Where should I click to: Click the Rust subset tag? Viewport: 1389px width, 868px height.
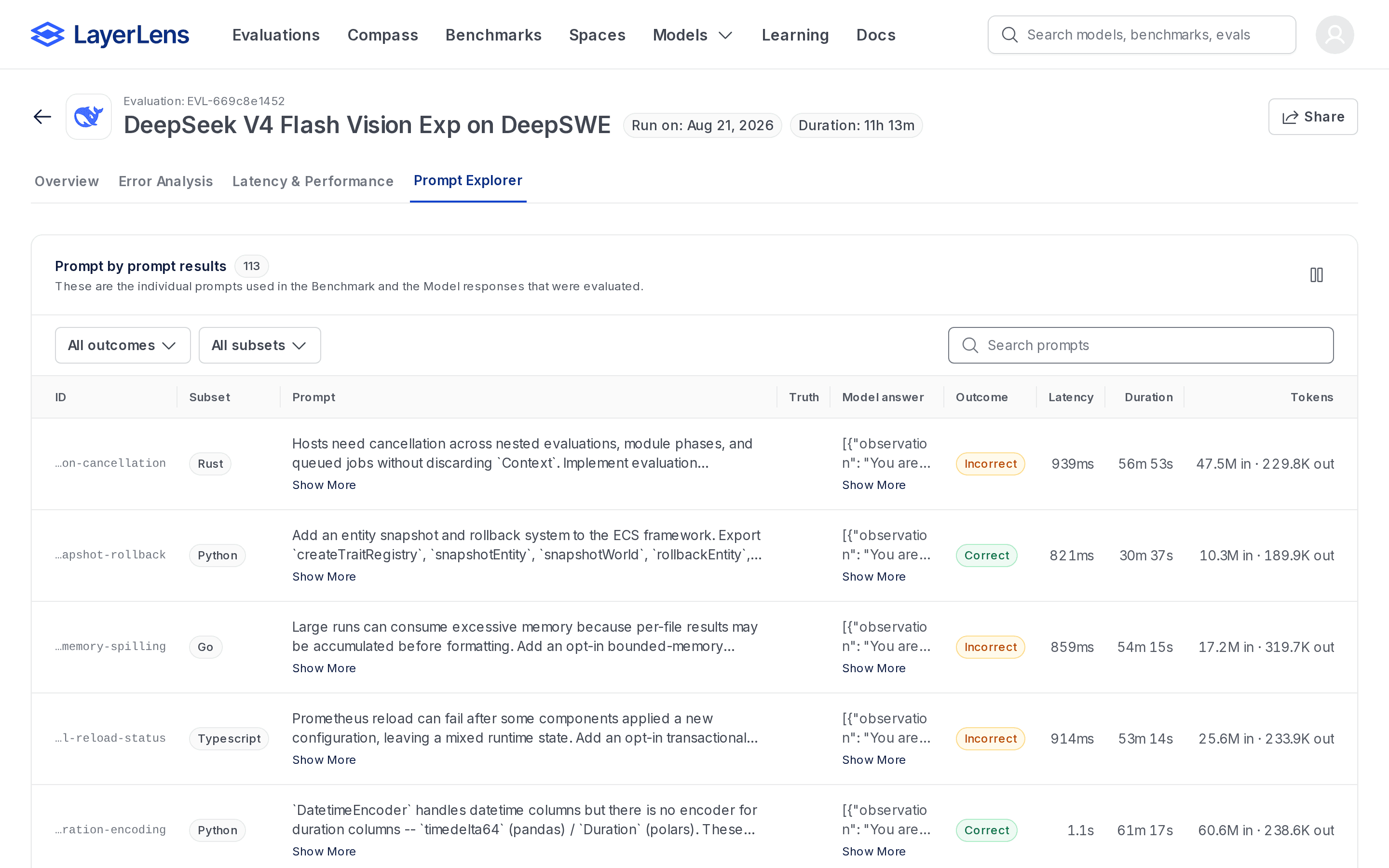(210, 464)
